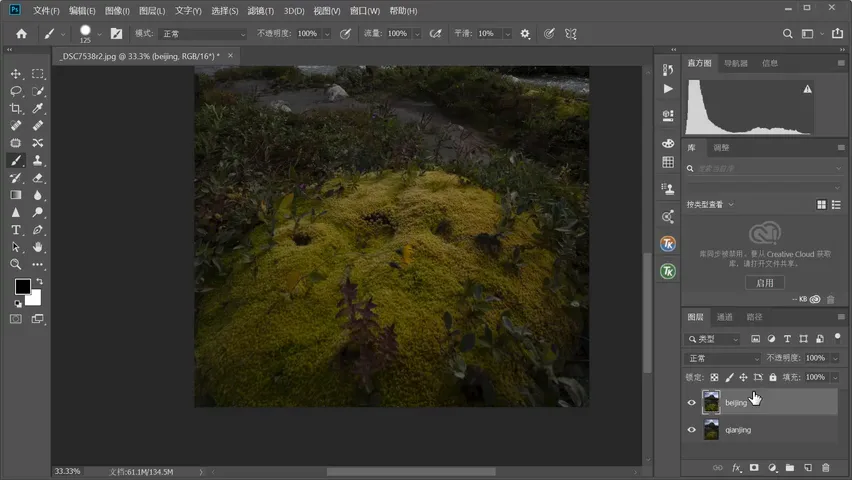
Task: Open the green TK panel icon
Action: (668, 271)
